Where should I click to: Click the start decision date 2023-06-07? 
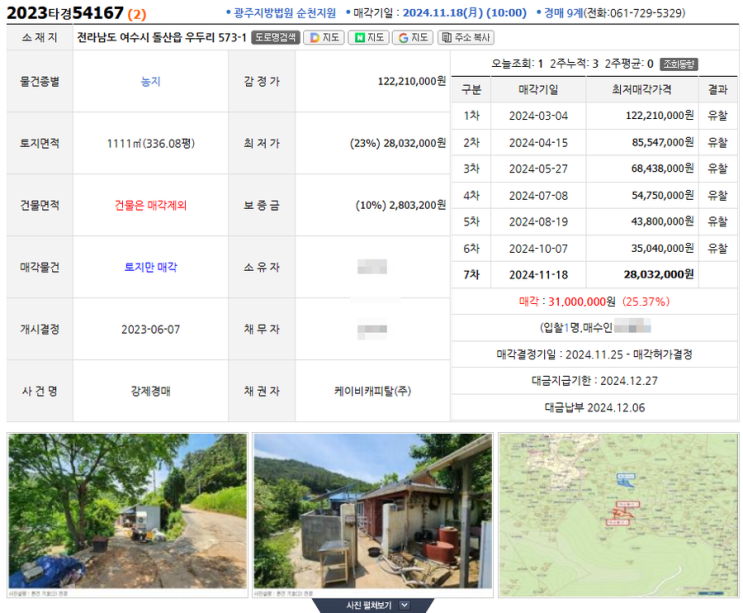[151, 329]
